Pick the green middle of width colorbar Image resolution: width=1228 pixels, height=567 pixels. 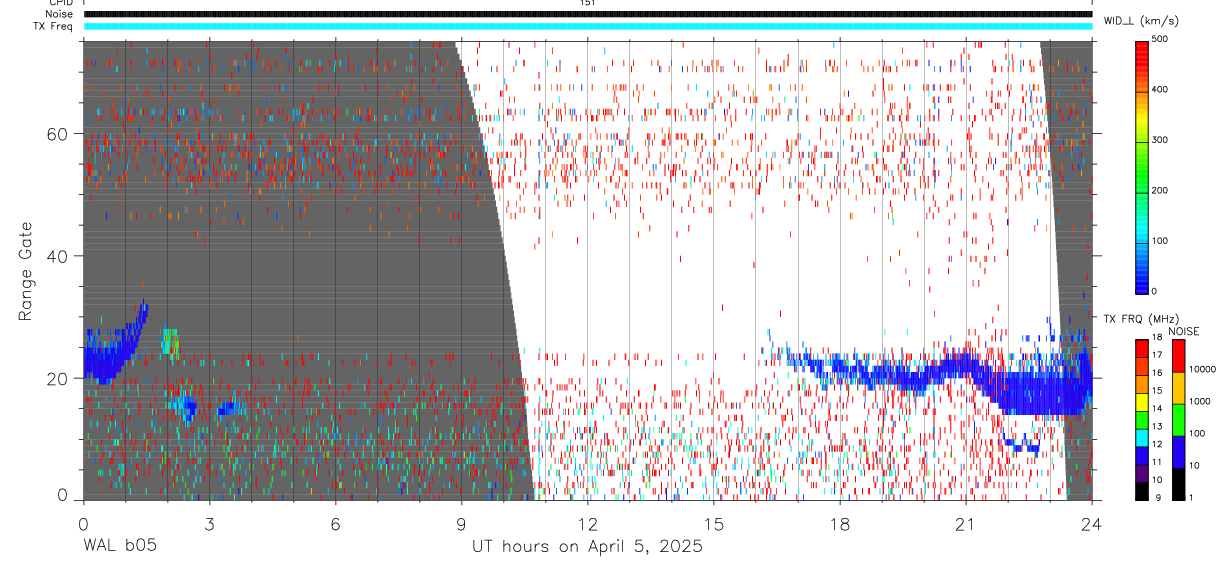tap(1141, 166)
